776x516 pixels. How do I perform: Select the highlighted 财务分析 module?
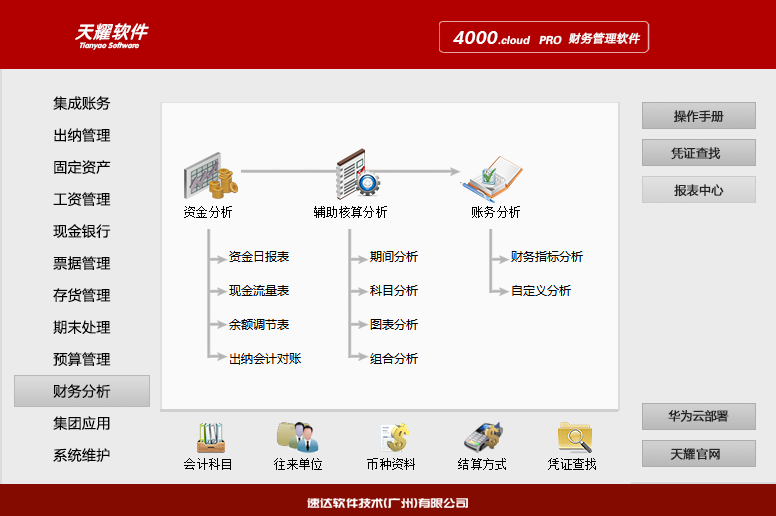pos(82,391)
